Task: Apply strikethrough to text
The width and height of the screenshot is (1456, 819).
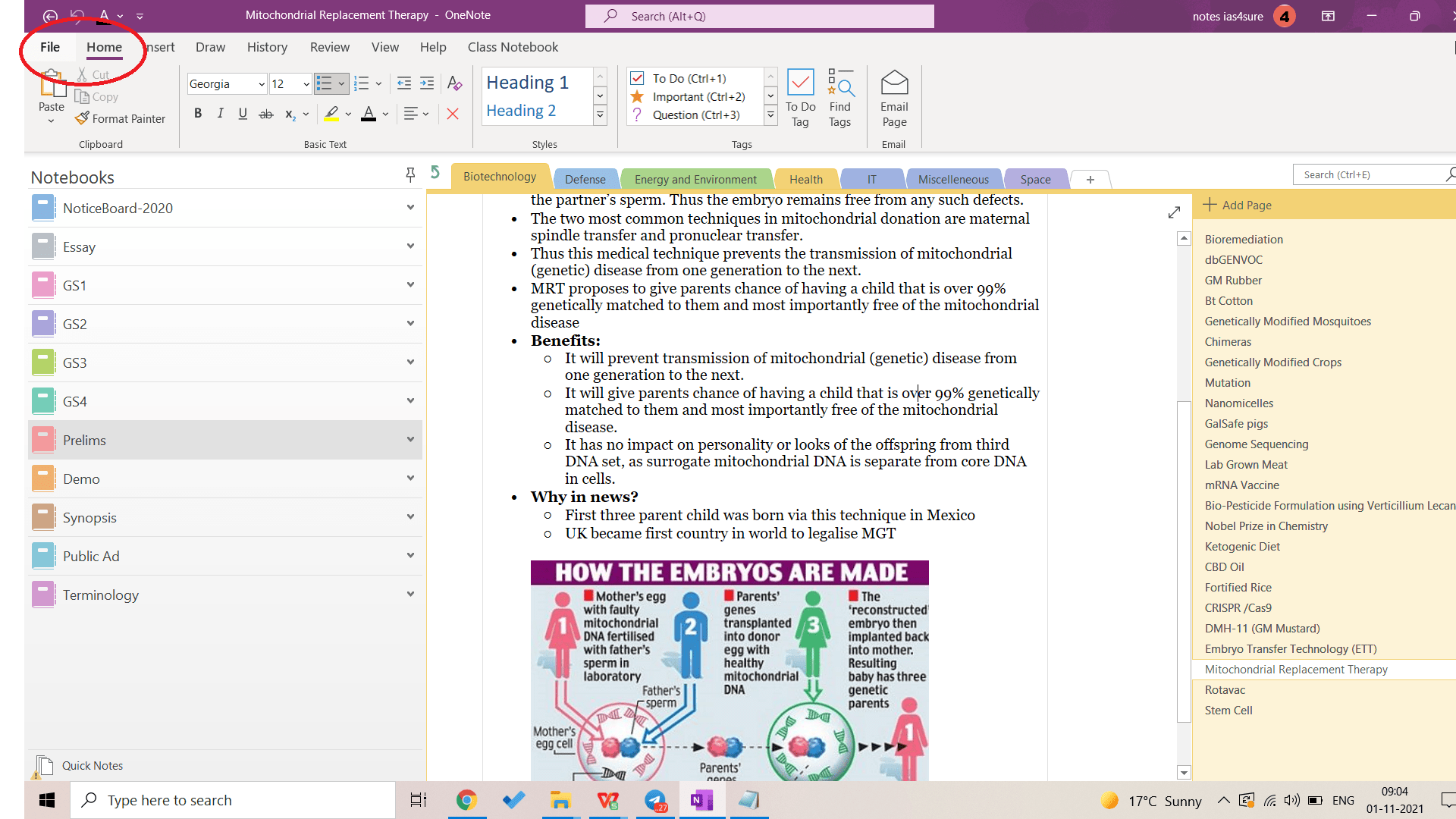Action: pos(265,113)
